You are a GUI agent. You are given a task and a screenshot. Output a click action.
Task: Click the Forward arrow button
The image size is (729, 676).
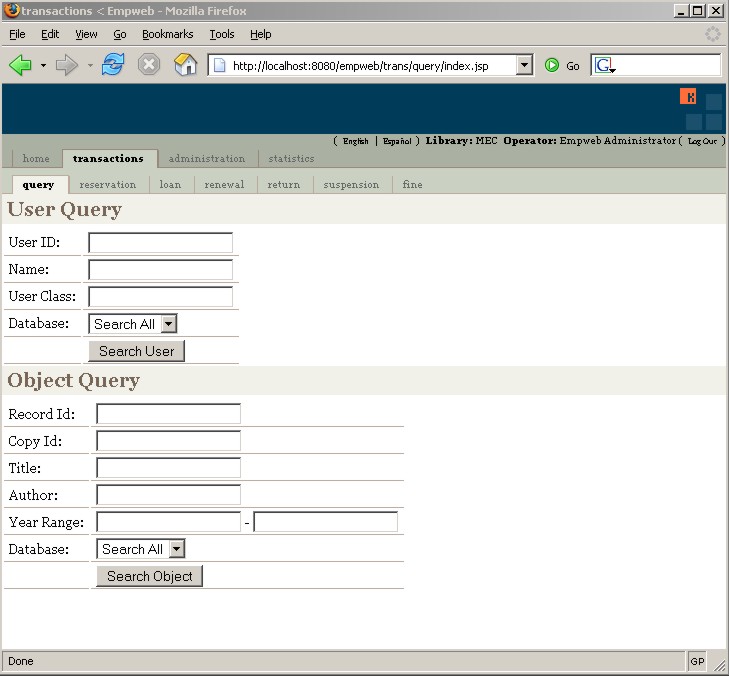pyautogui.click(x=66, y=65)
